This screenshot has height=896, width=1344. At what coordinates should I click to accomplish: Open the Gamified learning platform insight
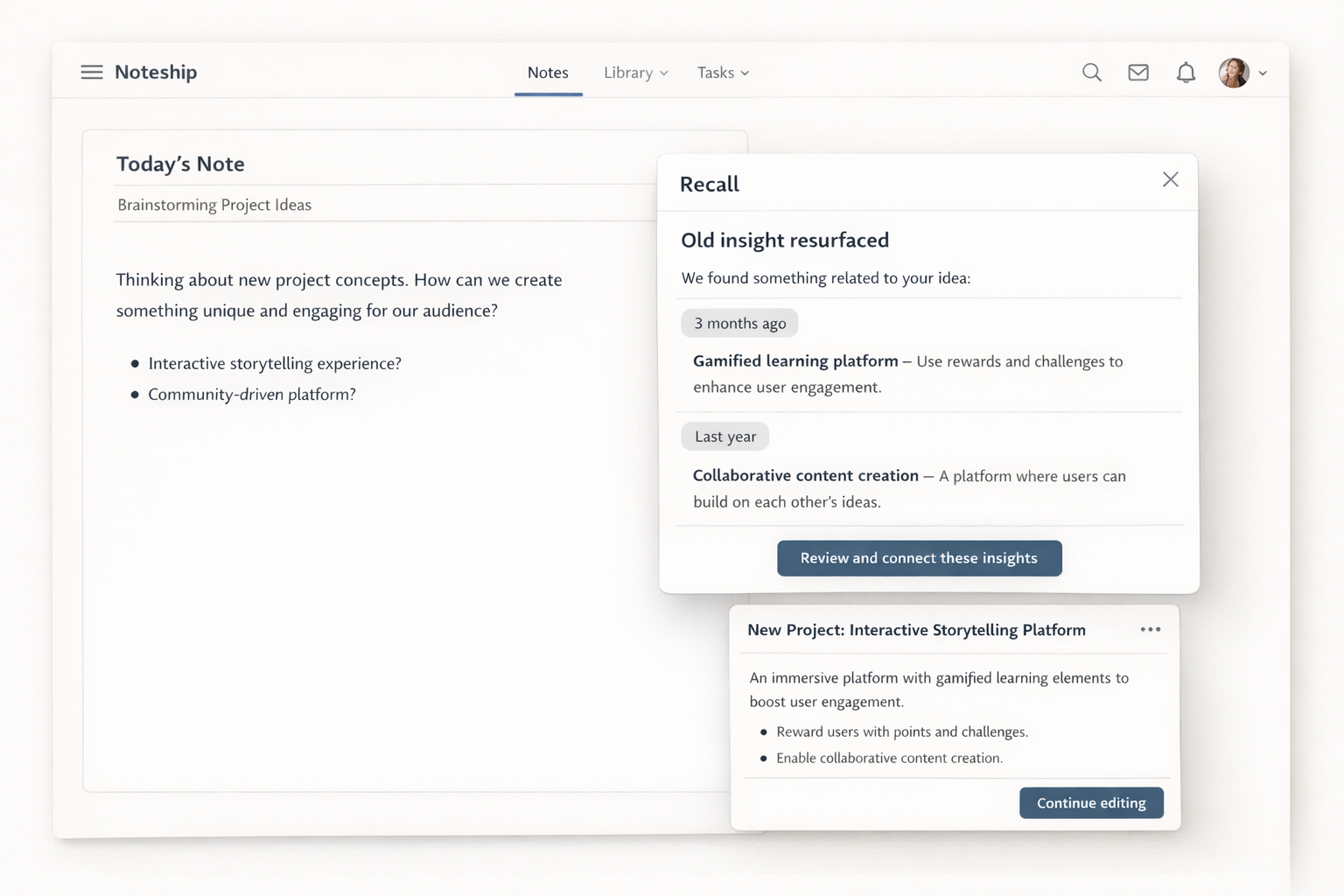795,361
